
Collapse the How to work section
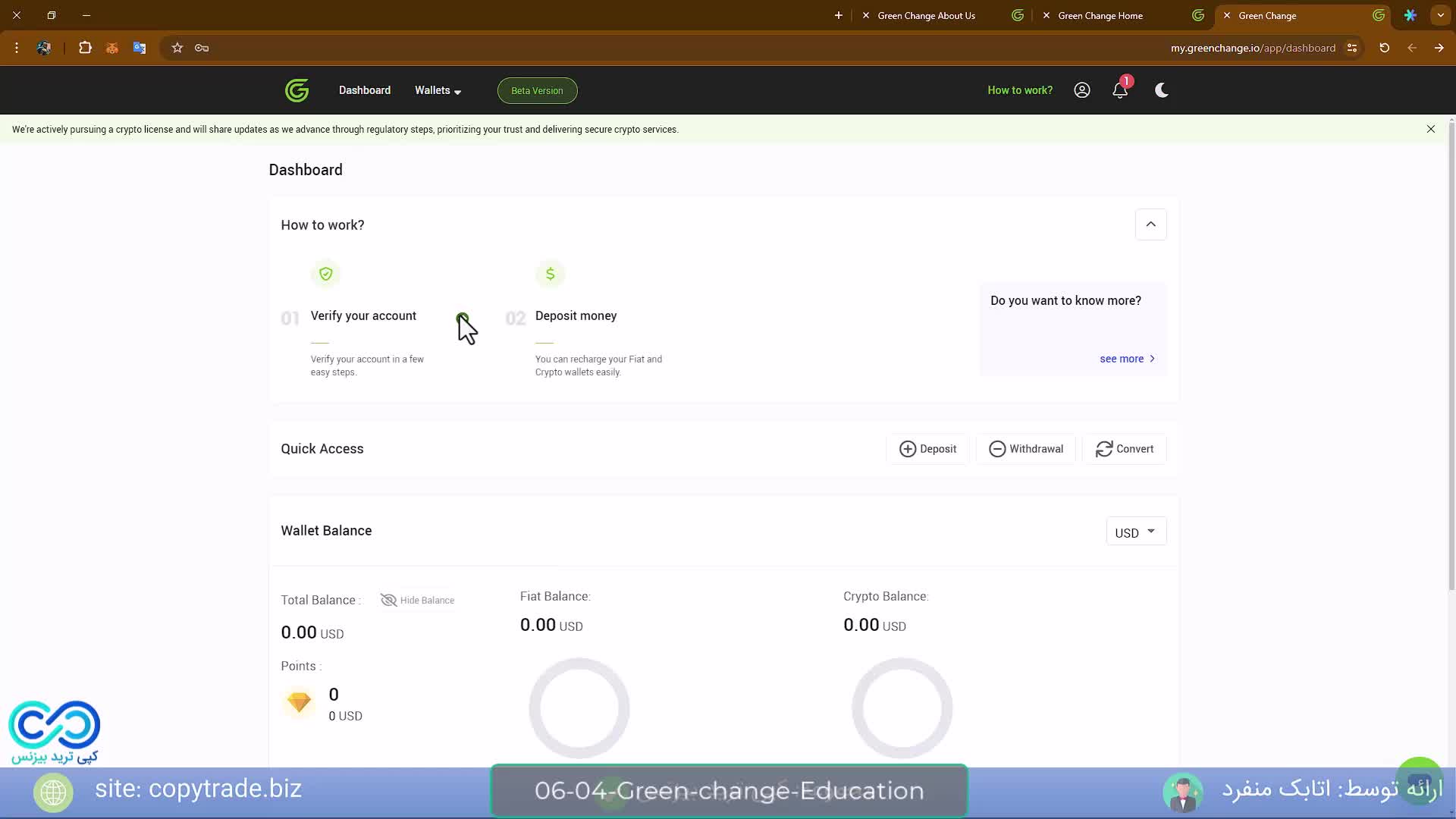(1150, 224)
